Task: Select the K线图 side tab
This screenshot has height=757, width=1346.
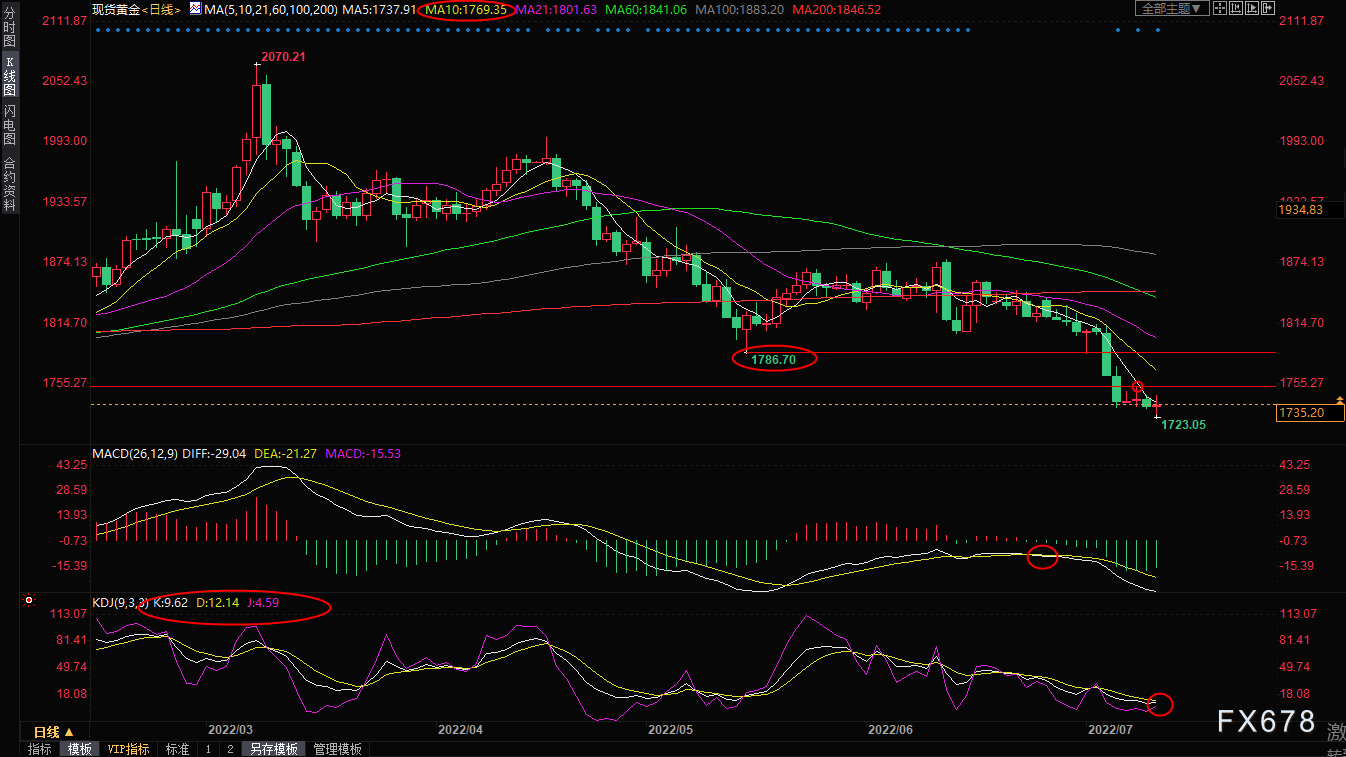Action: tap(9, 76)
